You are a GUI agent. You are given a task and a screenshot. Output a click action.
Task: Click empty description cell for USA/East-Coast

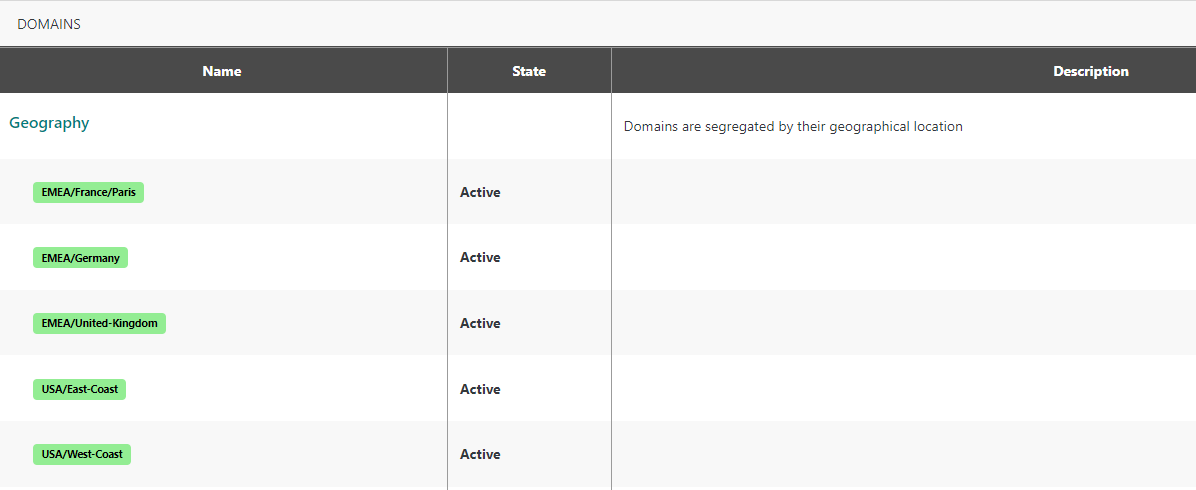(x=900, y=389)
